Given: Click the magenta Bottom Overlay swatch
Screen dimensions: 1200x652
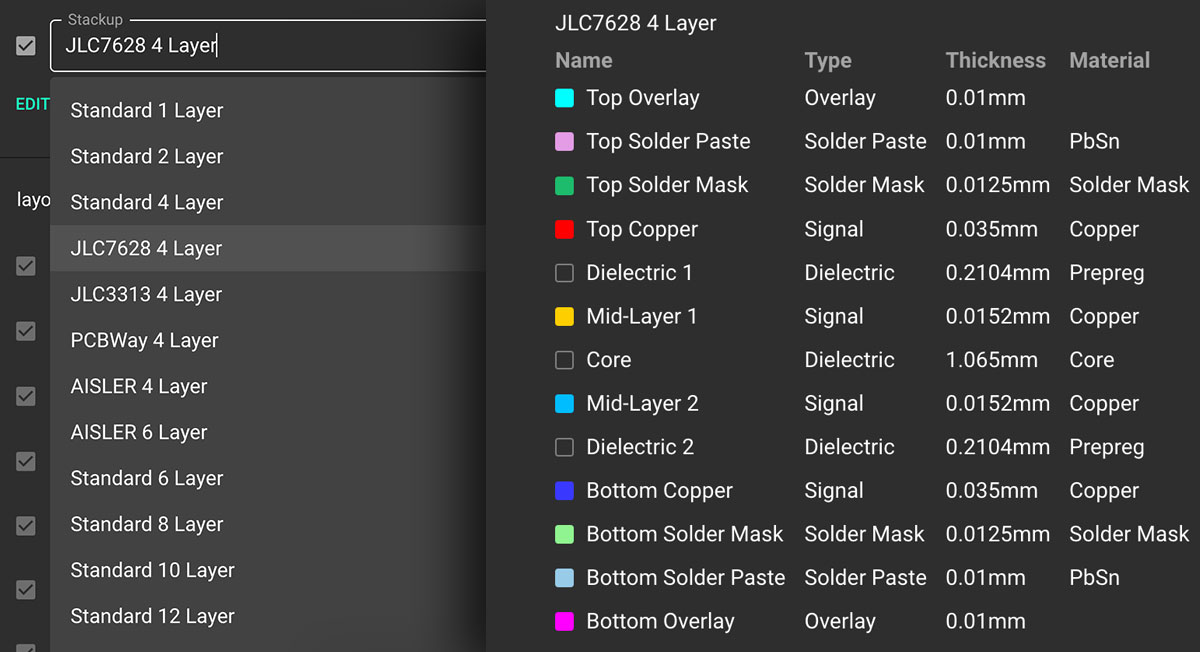Looking at the screenshot, I should pos(564,622).
